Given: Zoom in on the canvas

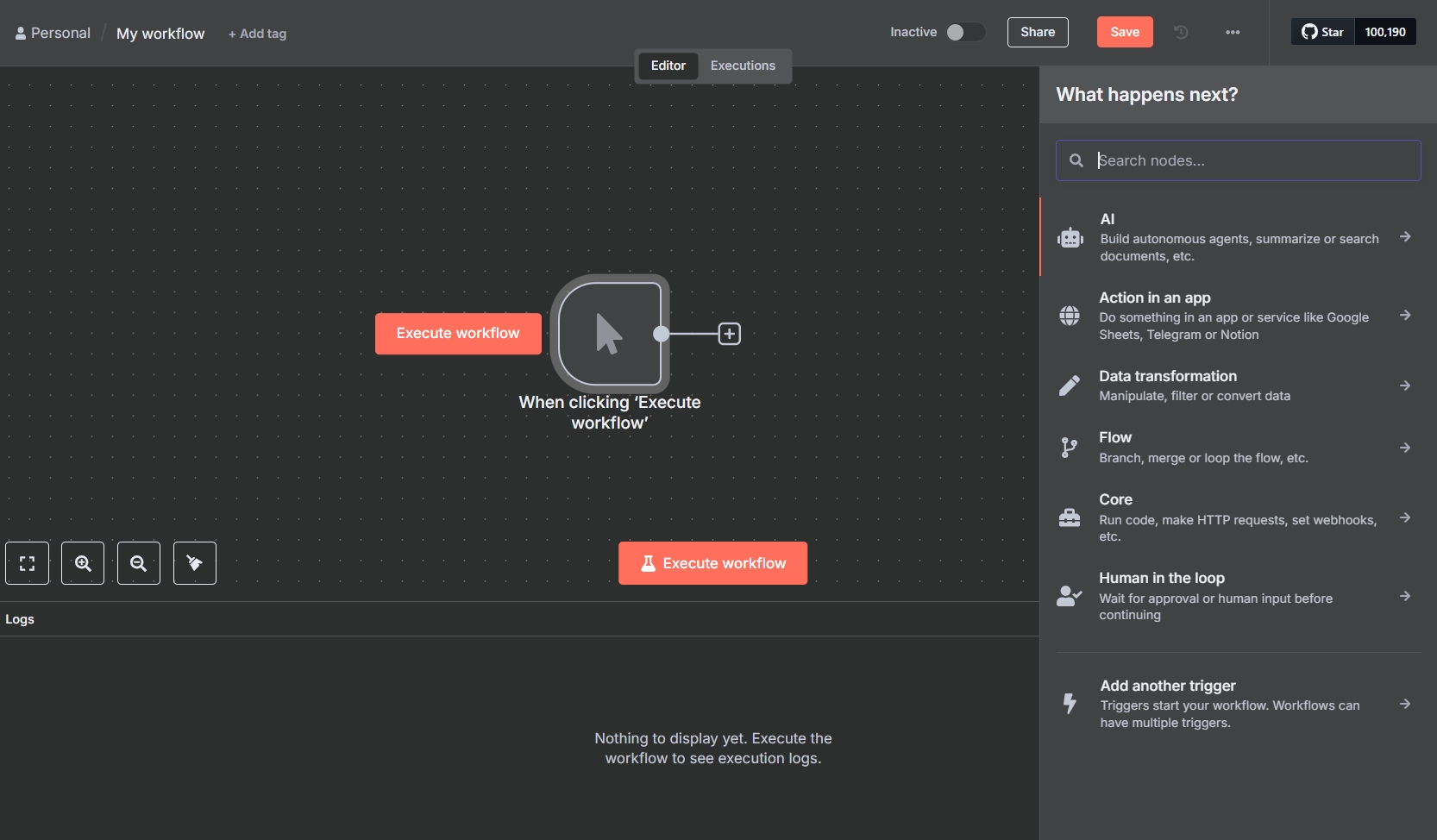Looking at the screenshot, I should 83,563.
